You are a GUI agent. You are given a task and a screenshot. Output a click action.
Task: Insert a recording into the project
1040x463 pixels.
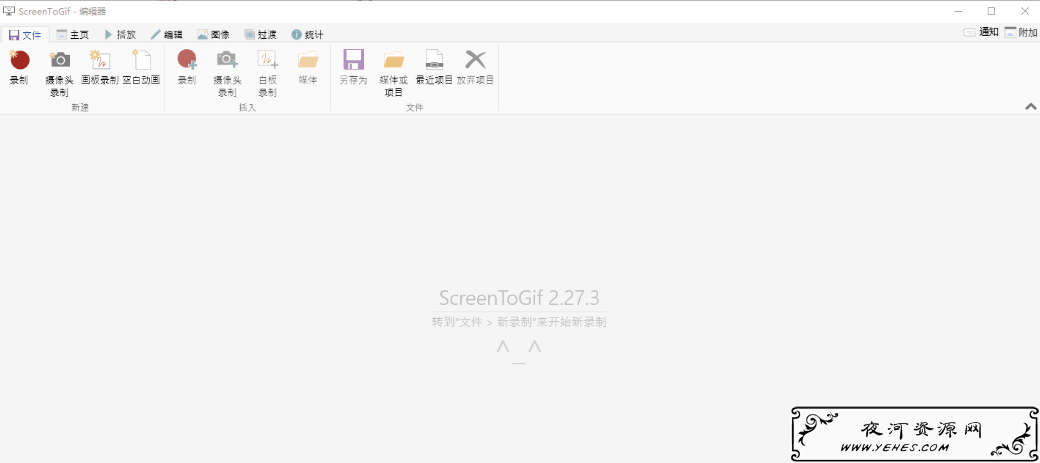[x=187, y=68]
